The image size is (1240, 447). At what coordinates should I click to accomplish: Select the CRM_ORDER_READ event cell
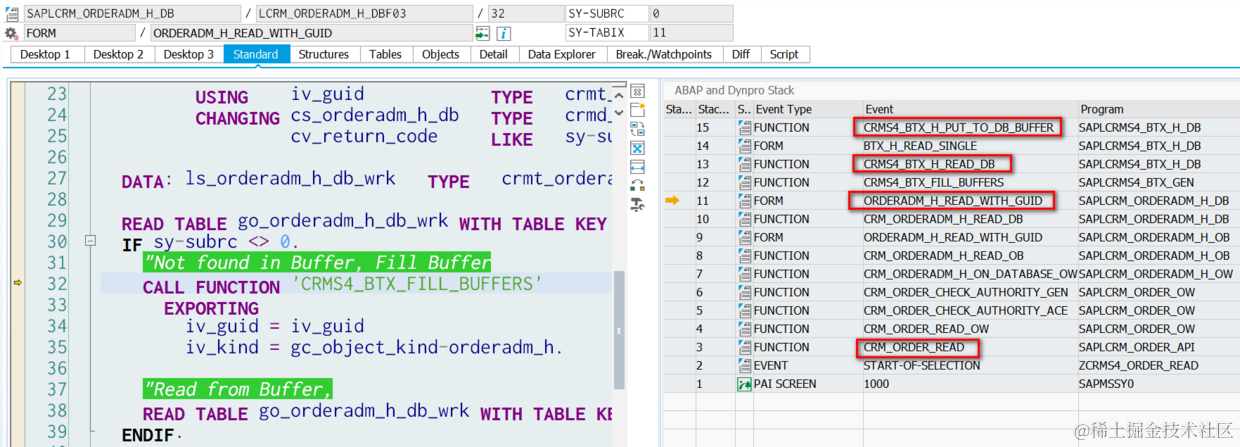(x=971, y=347)
